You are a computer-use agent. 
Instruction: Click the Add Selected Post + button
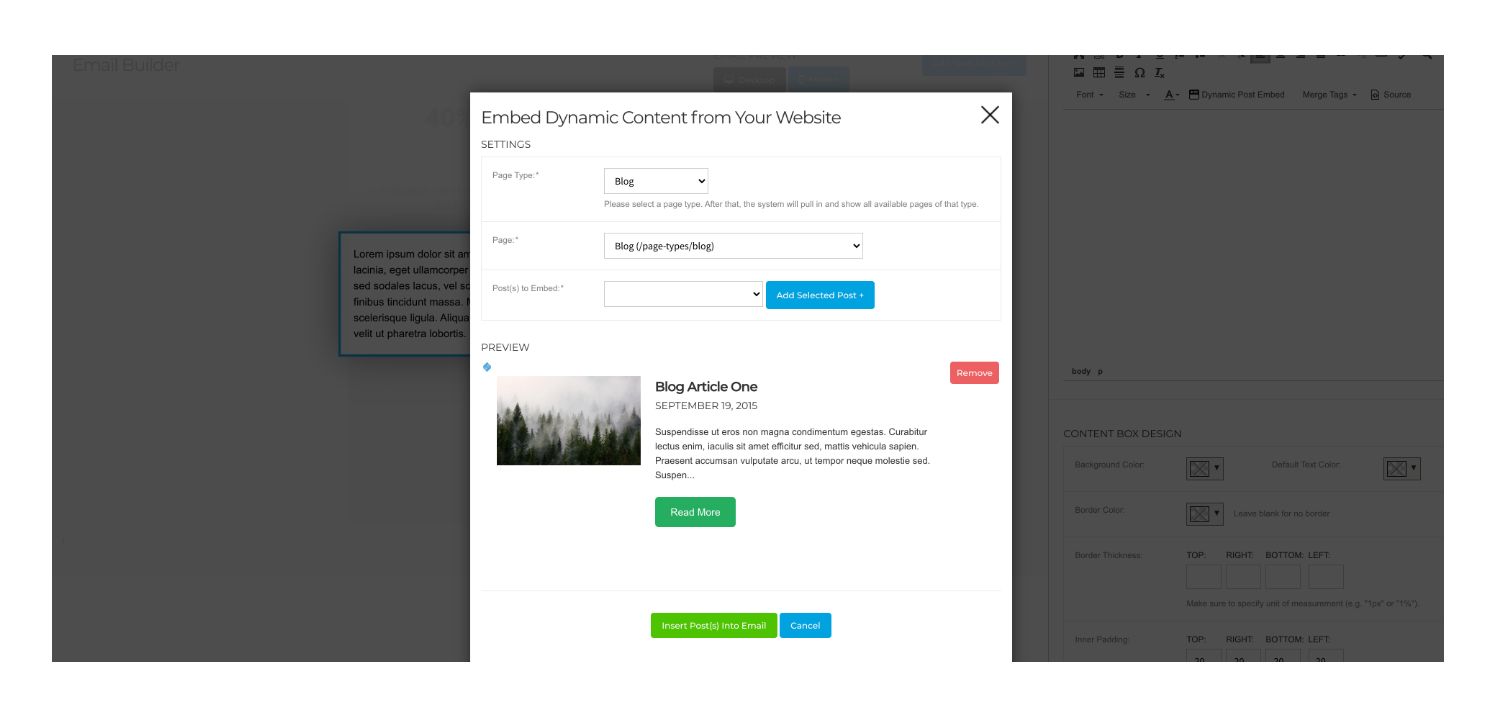[820, 294]
